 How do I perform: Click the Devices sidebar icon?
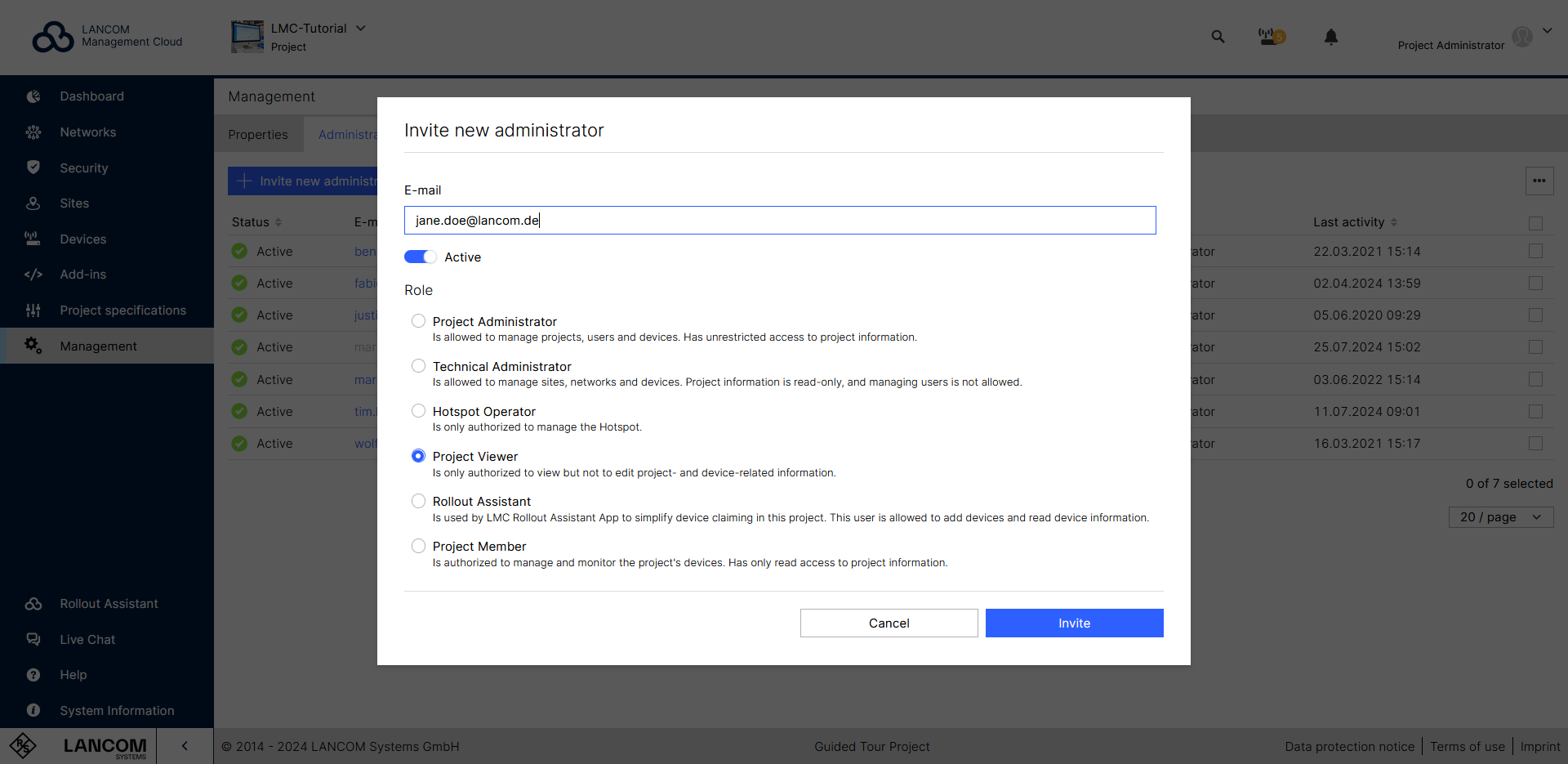tap(33, 239)
